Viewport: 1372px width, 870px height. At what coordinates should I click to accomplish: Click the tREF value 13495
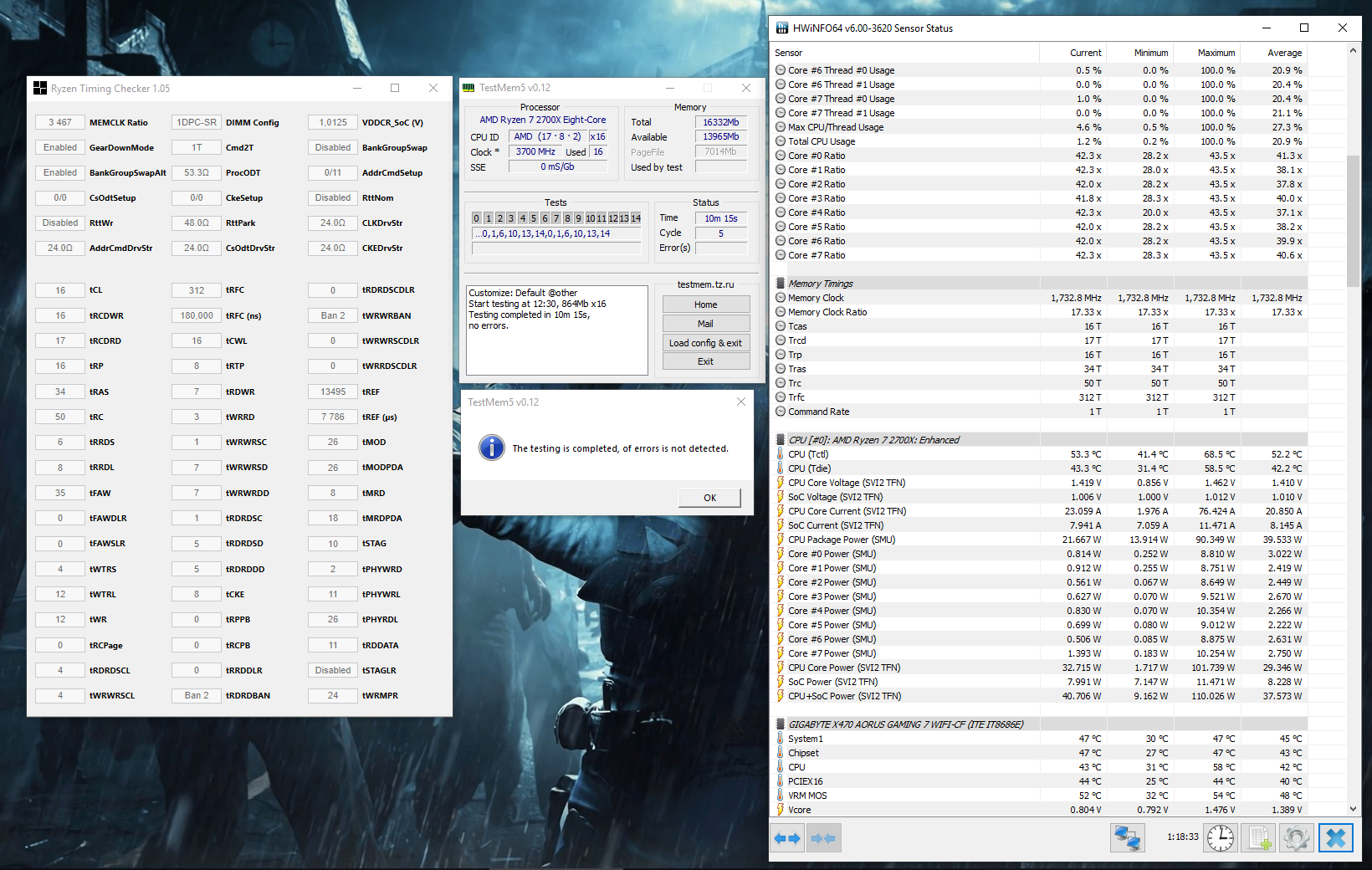(333, 391)
